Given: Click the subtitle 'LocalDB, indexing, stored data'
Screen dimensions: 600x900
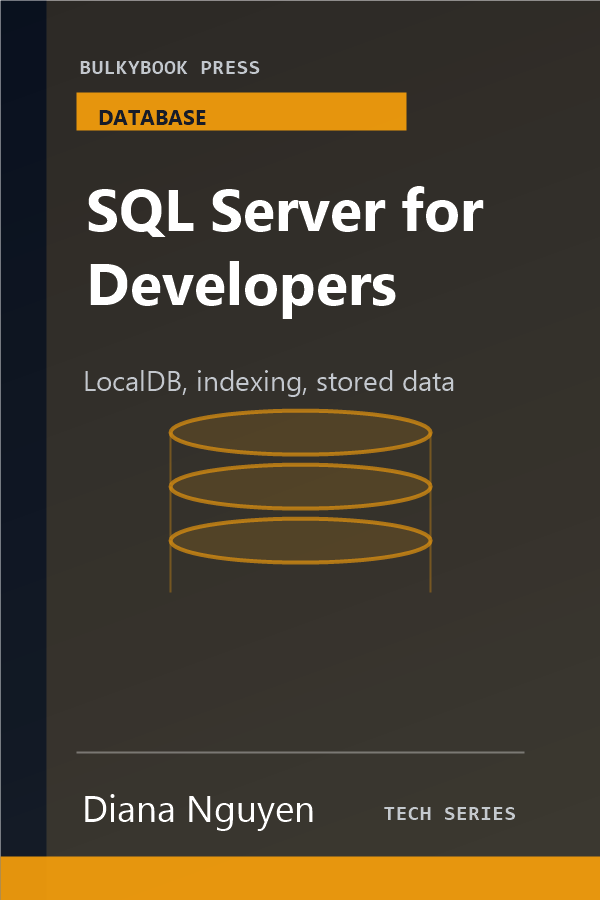Looking at the screenshot, I should [x=269, y=382].
